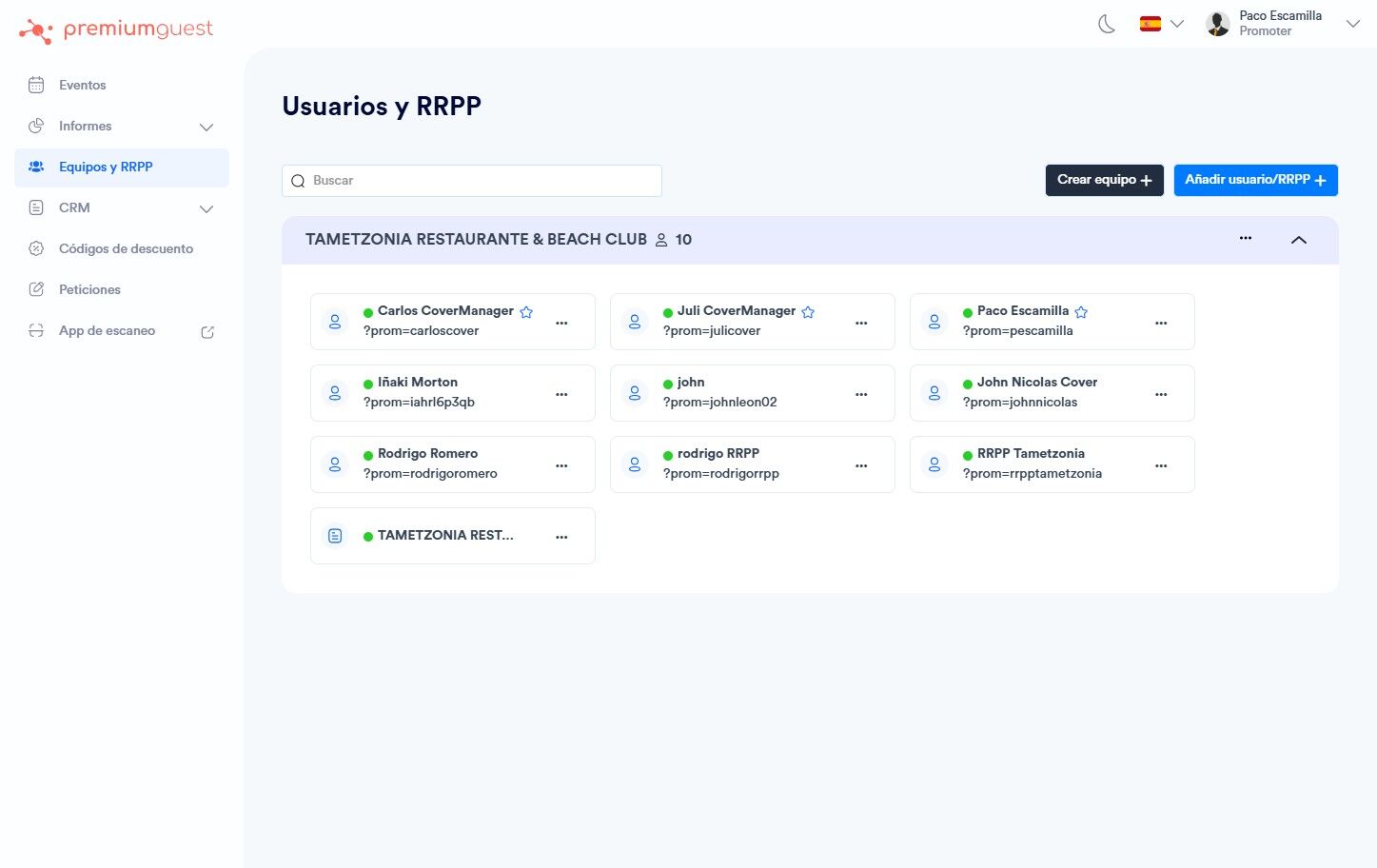Image resolution: width=1377 pixels, height=868 pixels.
Task: Expand the CRM submenu chevron
Action: [207, 208]
